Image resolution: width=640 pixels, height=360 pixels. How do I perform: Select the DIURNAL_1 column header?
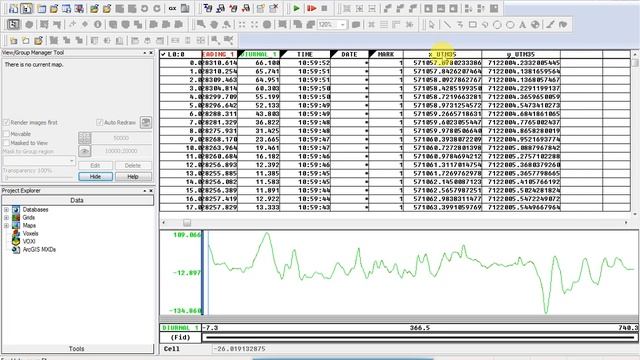pos(259,54)
